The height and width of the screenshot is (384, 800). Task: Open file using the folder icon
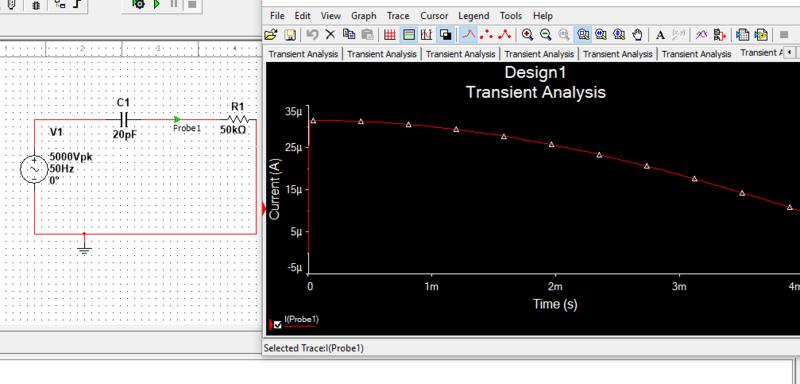(x=271, y=35)
